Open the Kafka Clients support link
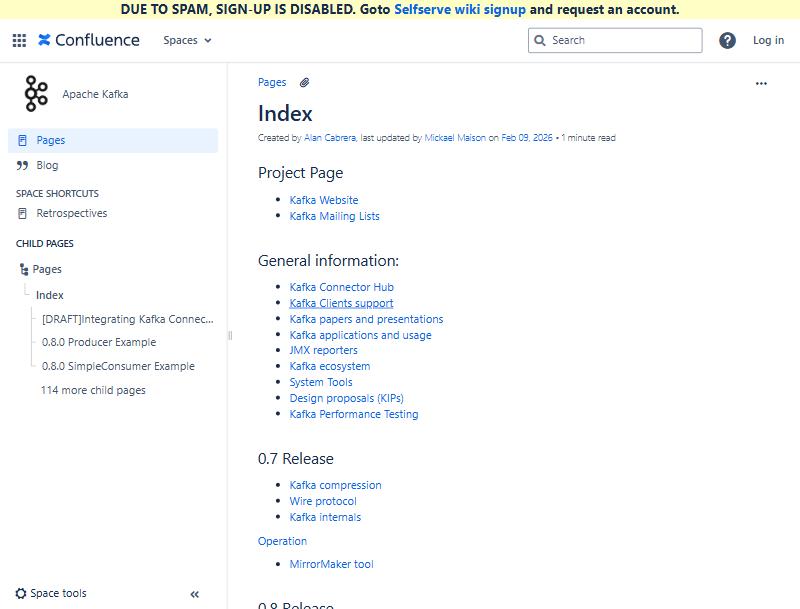 pos(341,303)
